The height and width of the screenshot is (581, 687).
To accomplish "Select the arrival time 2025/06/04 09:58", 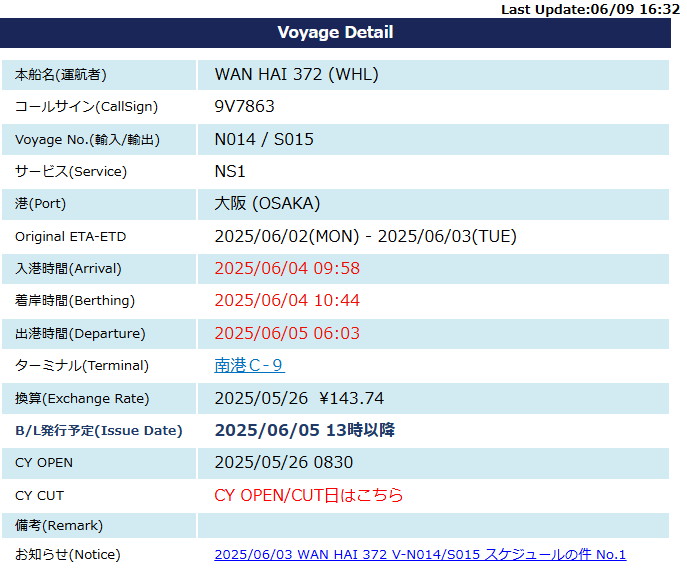I will point(287,268).
